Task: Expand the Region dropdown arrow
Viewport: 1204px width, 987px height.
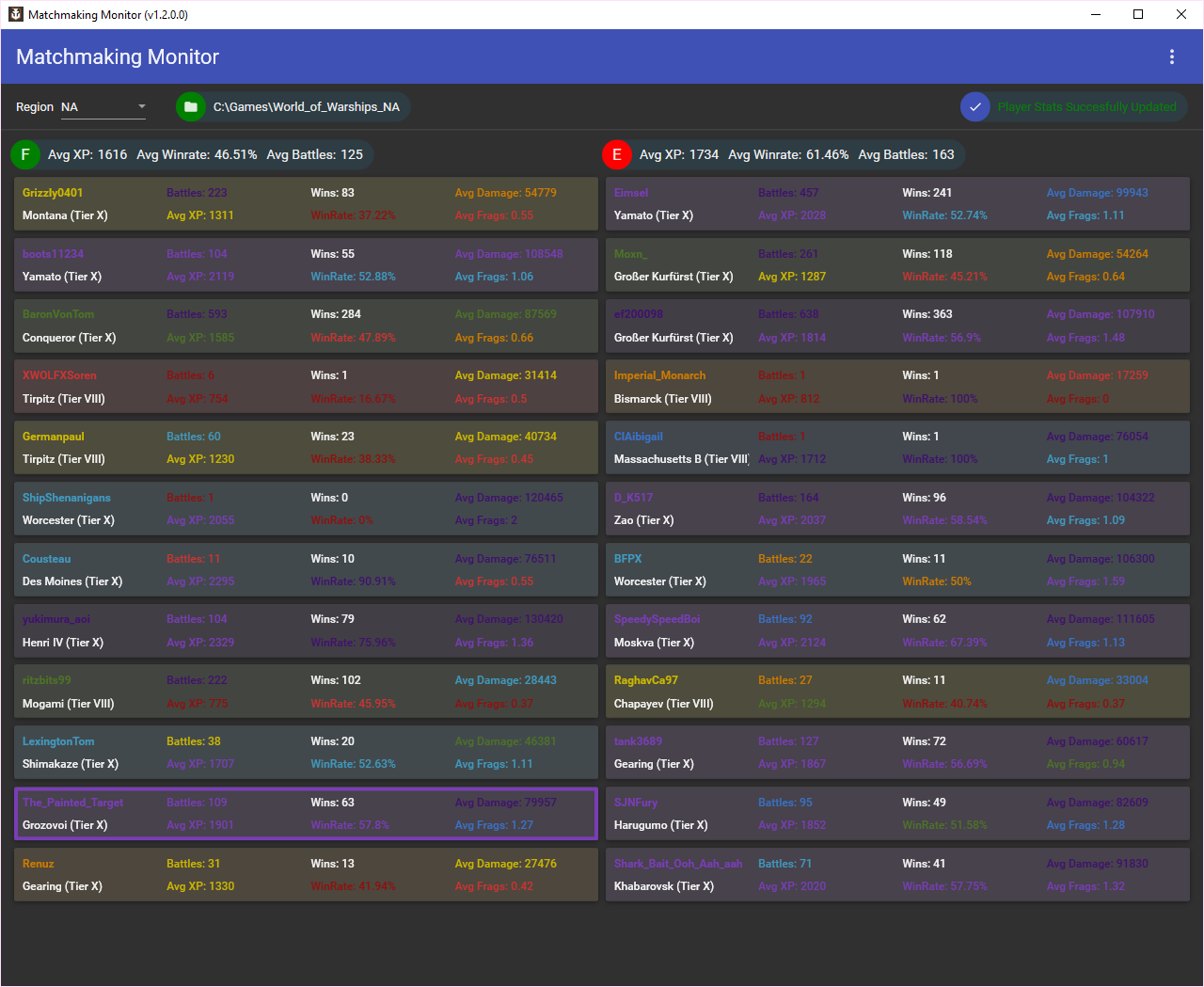Action: point(142,106)
